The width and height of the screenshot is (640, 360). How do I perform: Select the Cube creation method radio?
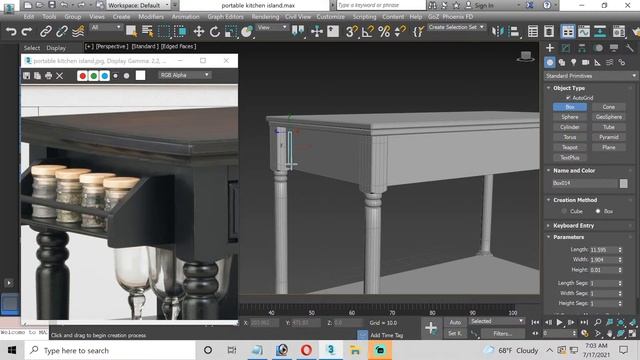pos(564,211)
